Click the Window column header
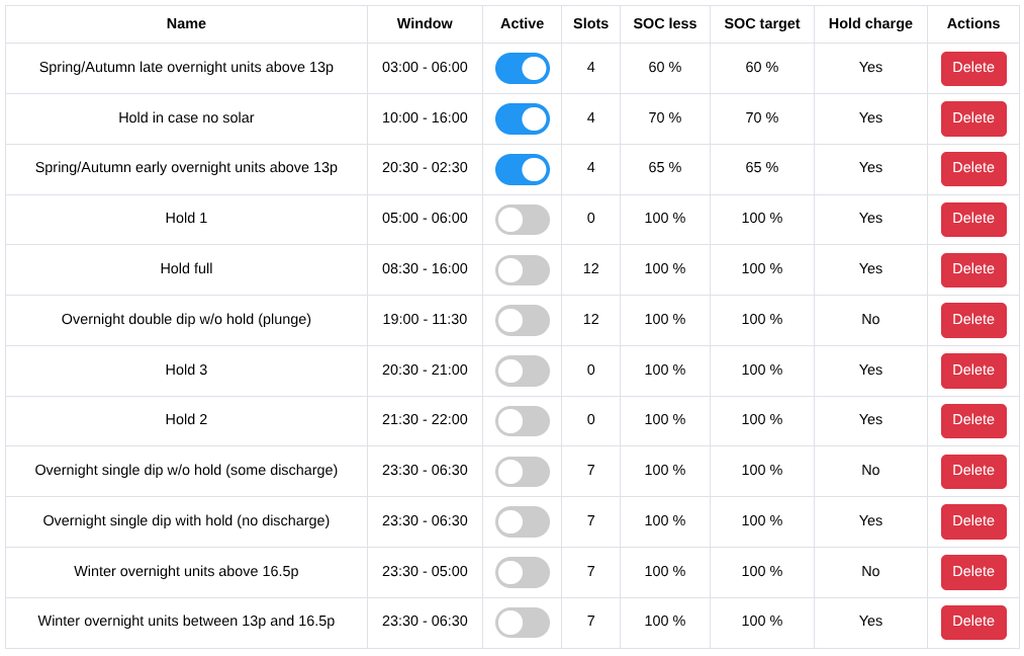The image size is (1024, 656). [x=424, y=24]
